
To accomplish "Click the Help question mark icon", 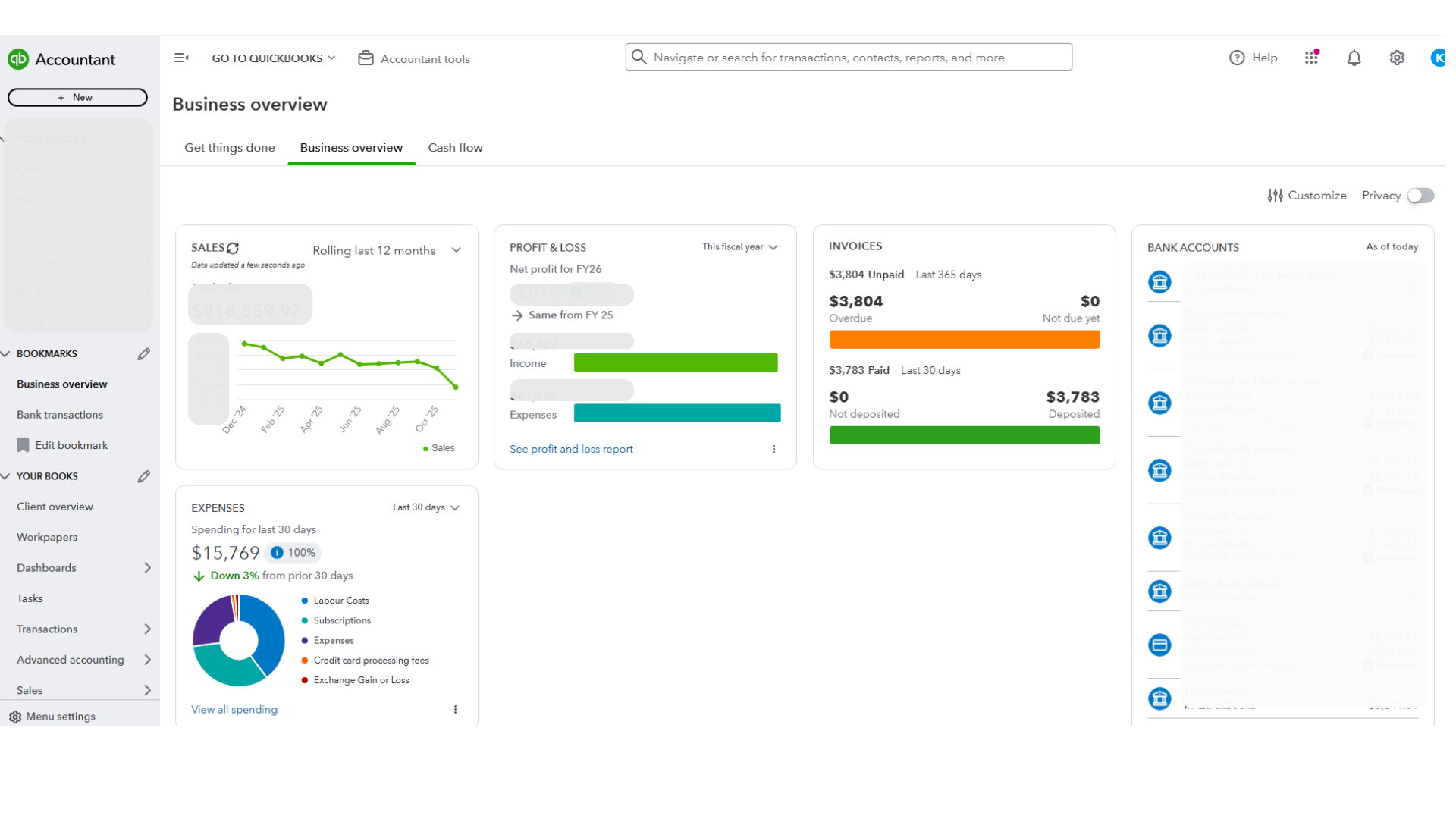I will 1237,58.
